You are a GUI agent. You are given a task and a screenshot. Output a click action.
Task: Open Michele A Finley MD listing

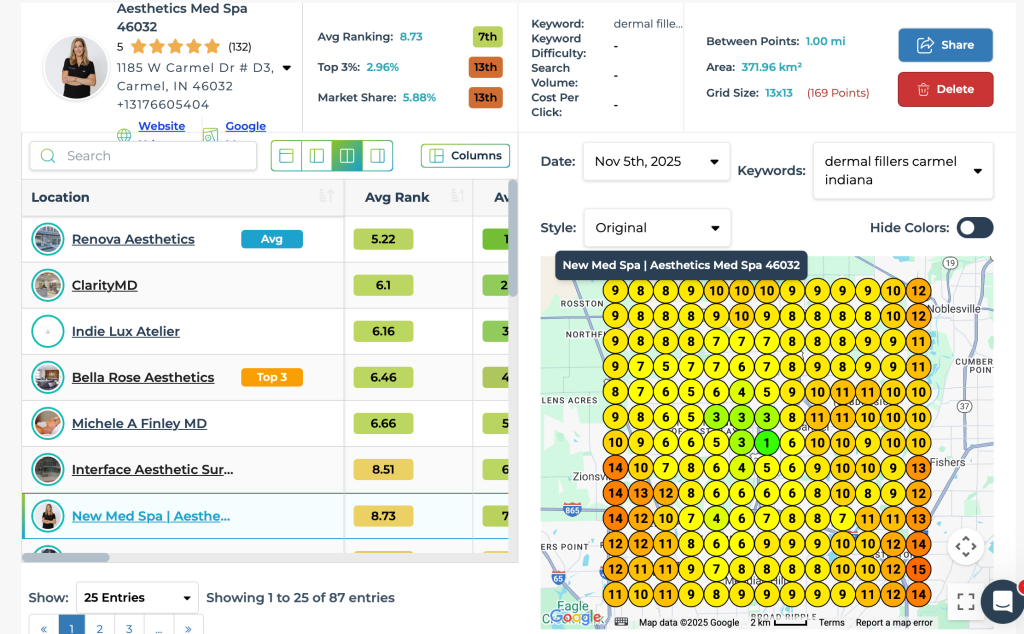point(139,424)
